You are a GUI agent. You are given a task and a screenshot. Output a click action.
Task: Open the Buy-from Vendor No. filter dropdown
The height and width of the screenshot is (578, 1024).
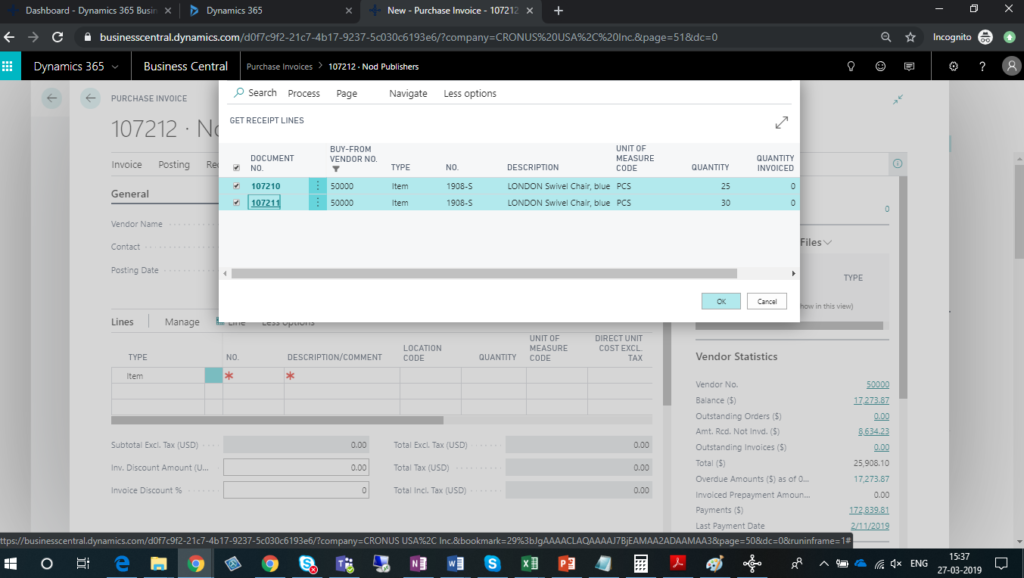click(335, 169)
